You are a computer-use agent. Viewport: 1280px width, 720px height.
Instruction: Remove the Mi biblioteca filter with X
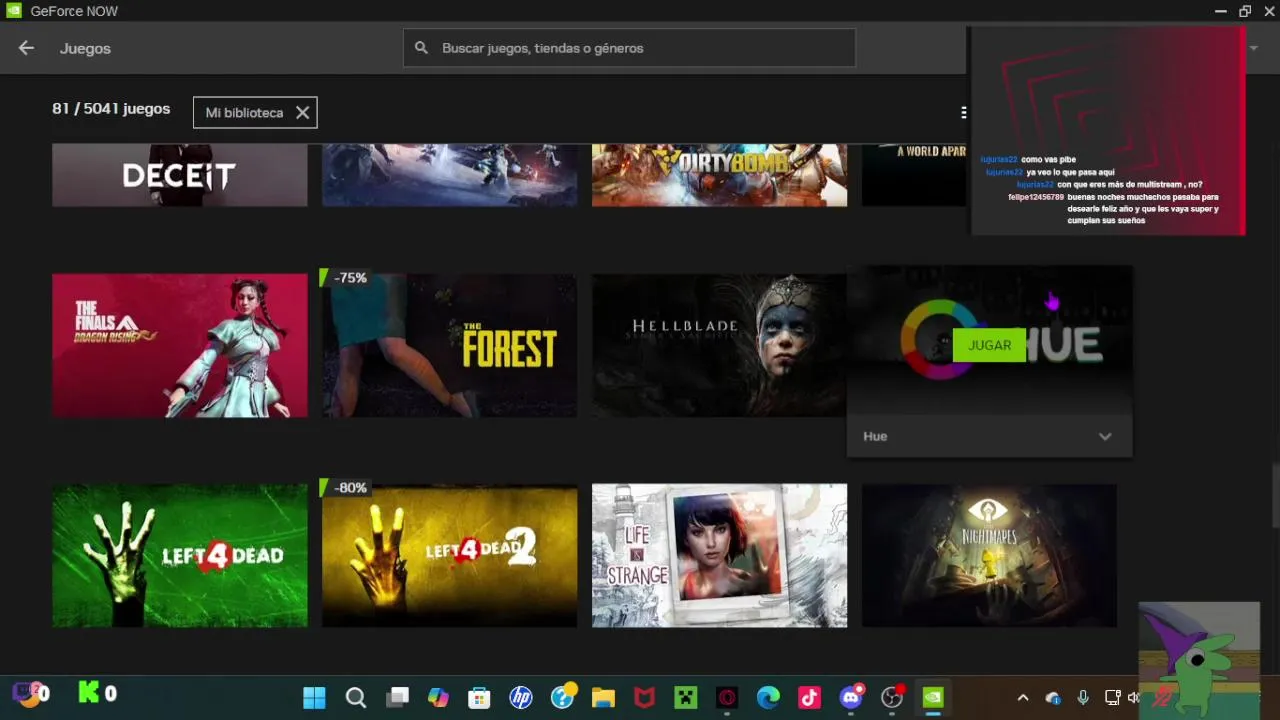[302, 113]
